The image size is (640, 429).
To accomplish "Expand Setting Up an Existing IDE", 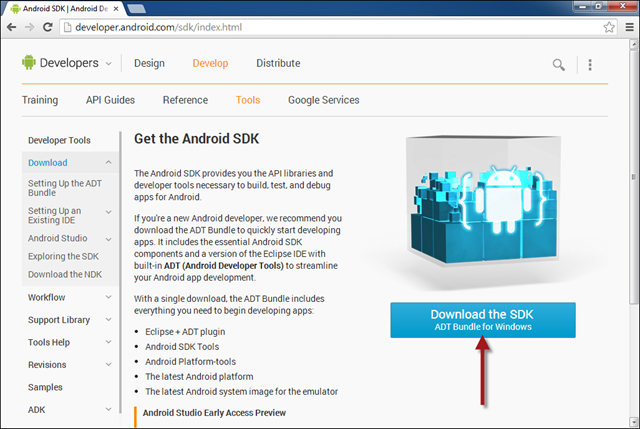I will coord(109,212).
